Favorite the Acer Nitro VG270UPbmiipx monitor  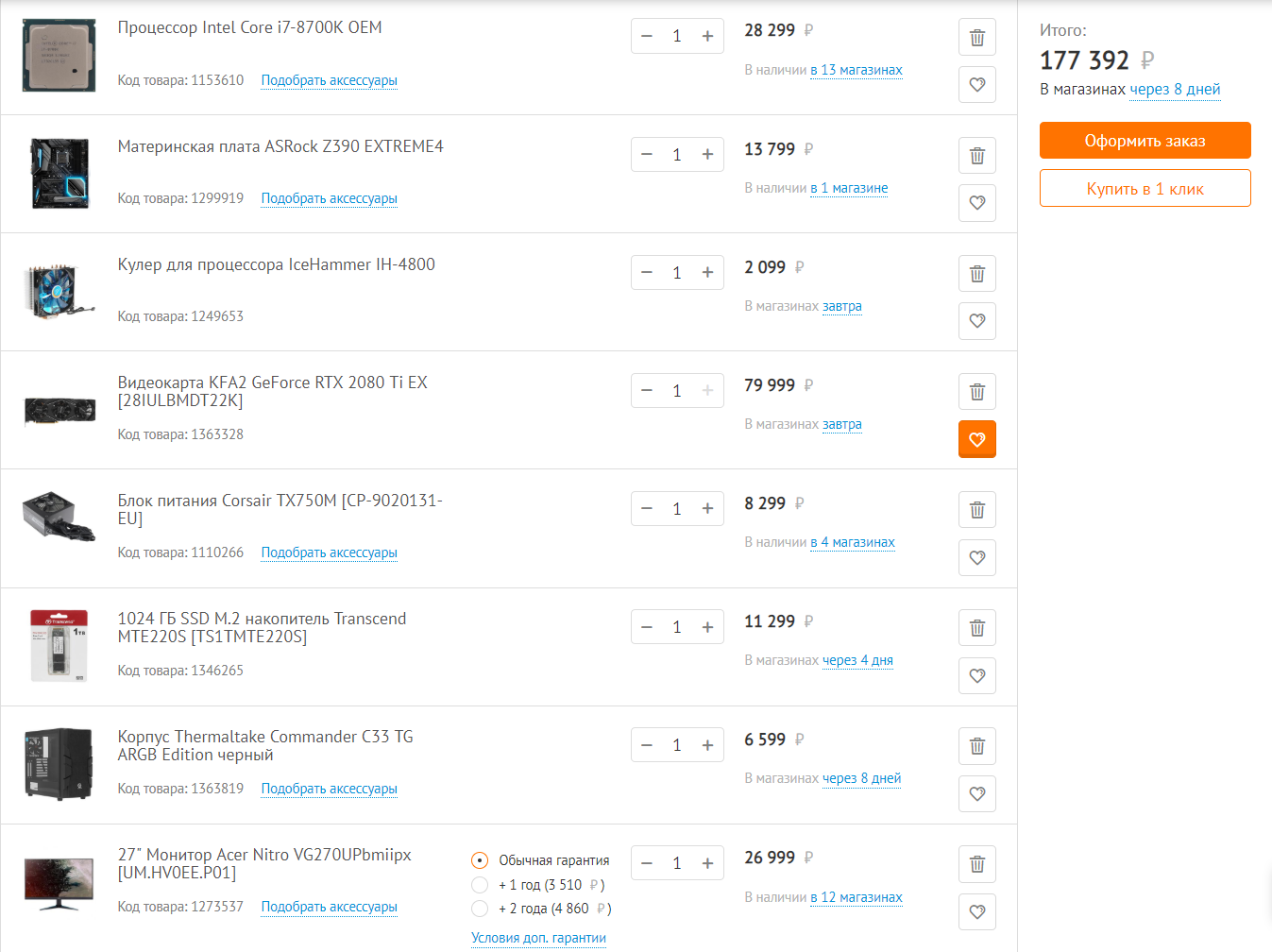click(977, 911)
